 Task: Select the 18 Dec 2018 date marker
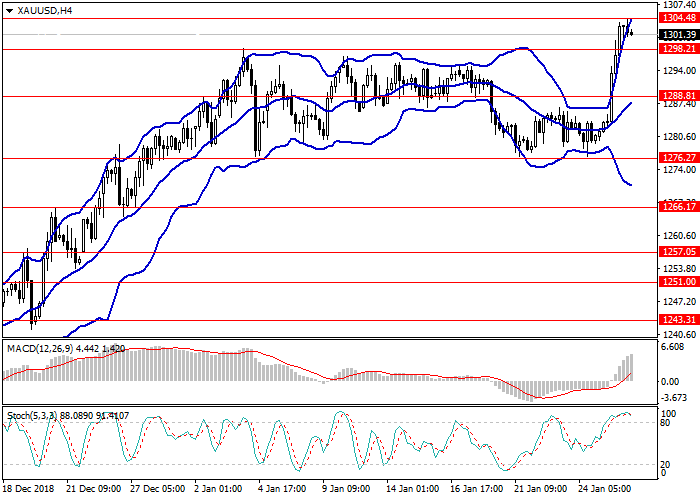[30, 490]
